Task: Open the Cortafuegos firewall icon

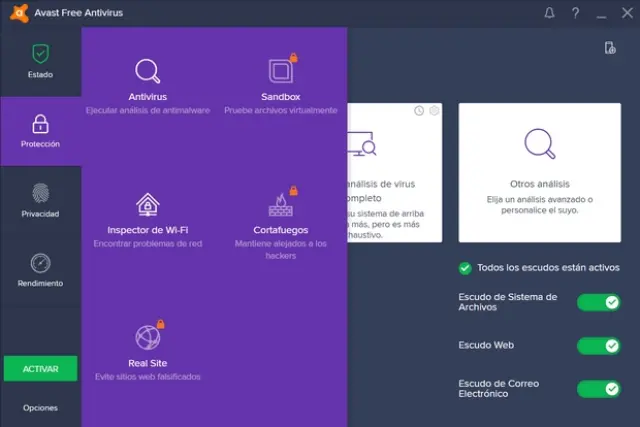Action: (x=280, y=205)
